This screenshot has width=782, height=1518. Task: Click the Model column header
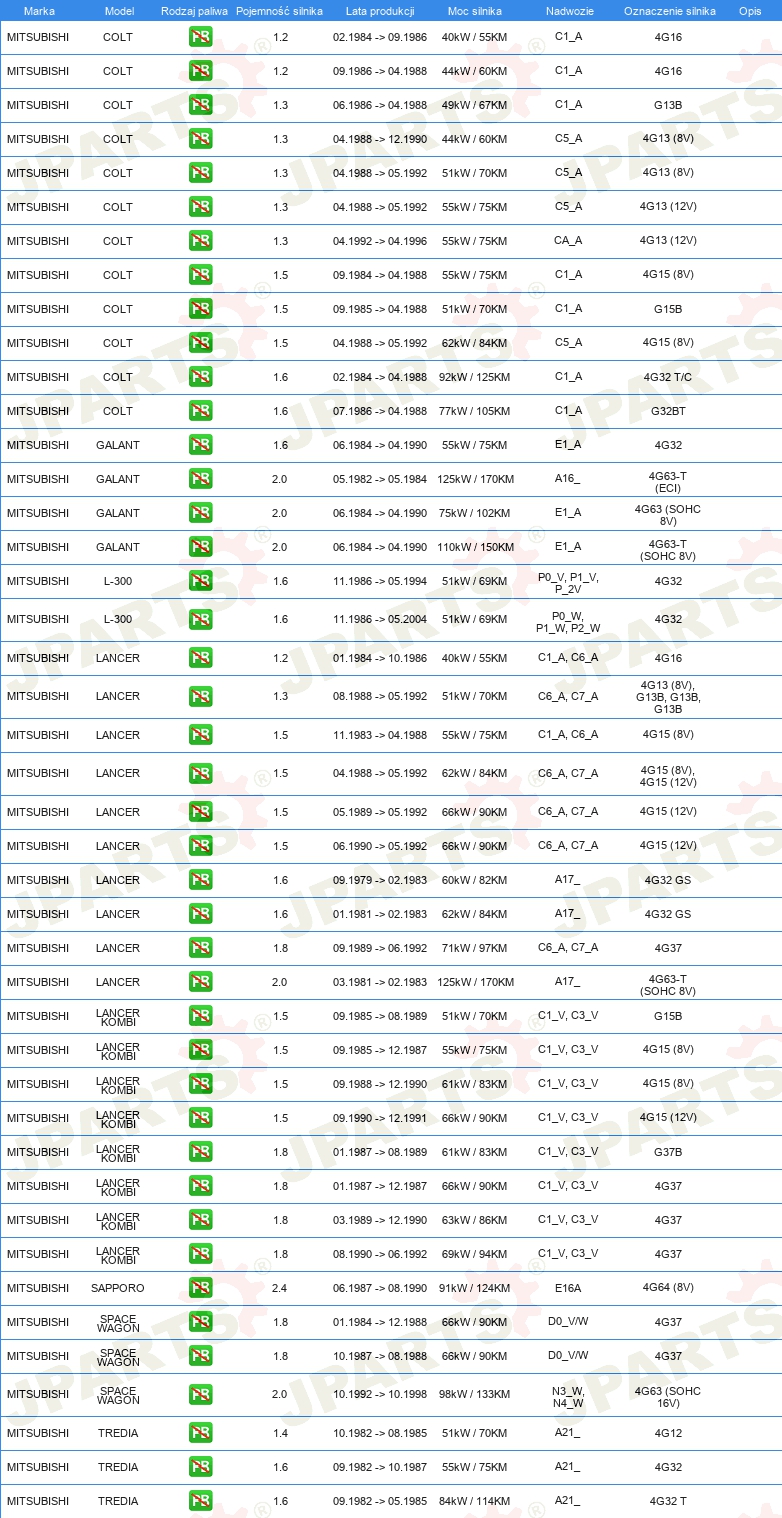coord(120,11)
